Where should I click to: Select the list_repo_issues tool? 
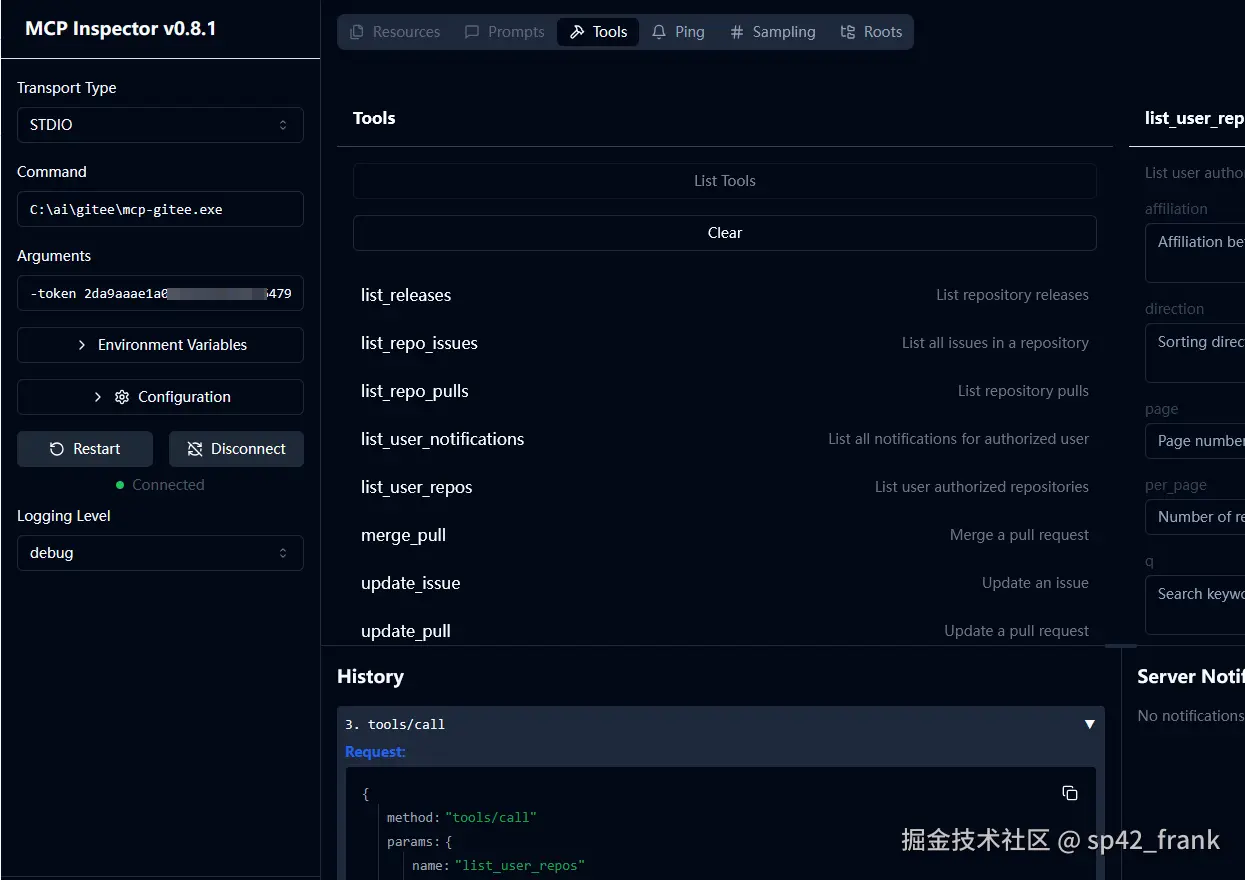(725, 343)
